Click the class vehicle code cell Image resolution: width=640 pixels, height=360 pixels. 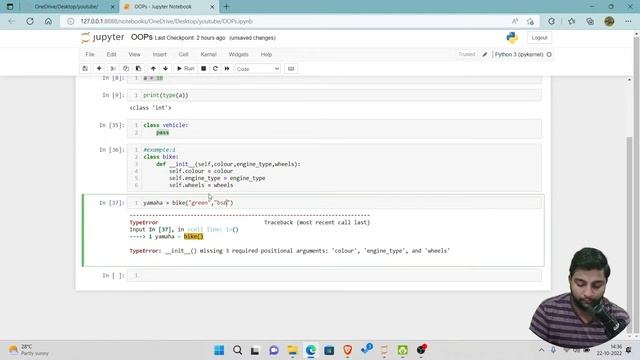[x=334, y=129]
